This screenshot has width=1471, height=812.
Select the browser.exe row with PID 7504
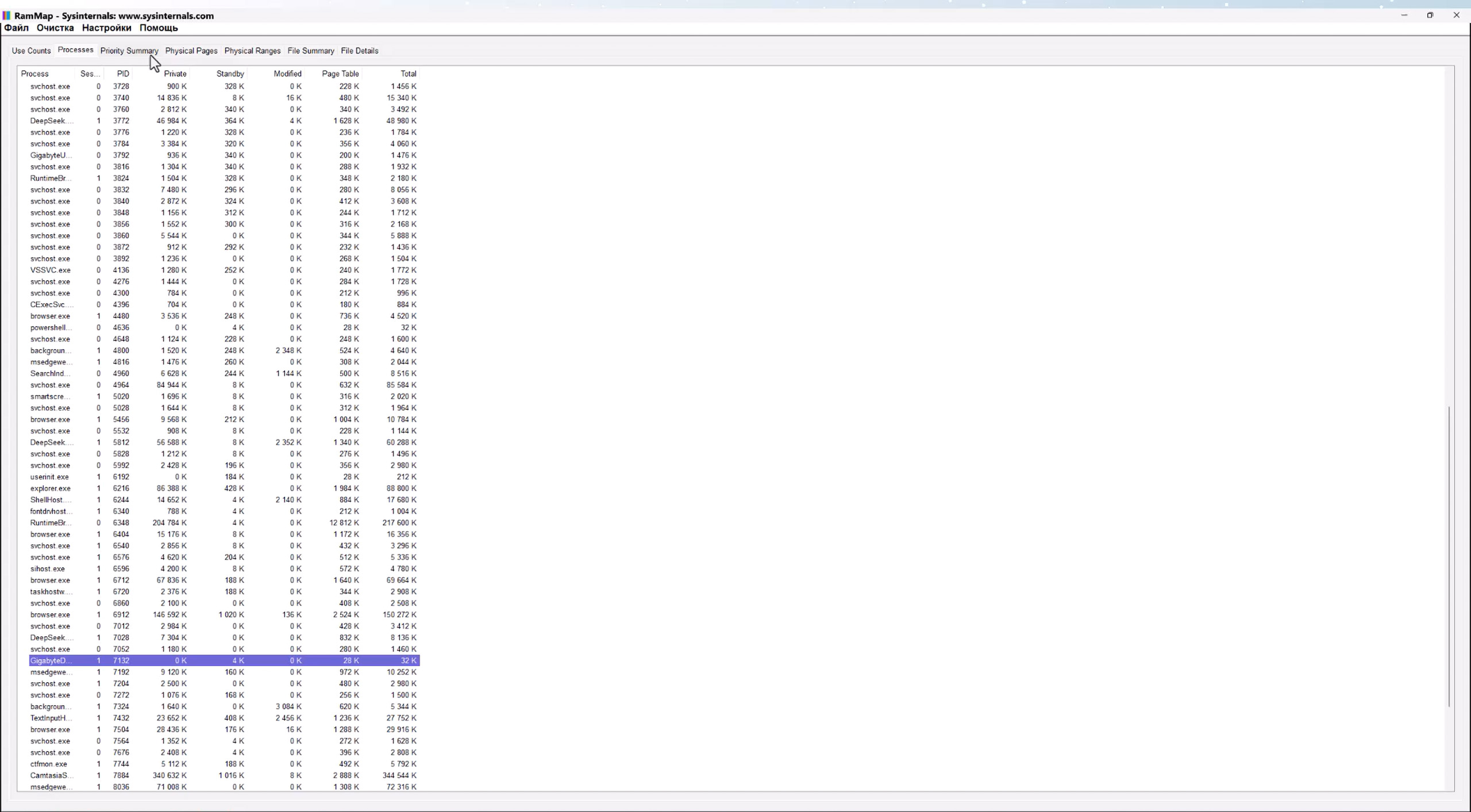224,729
